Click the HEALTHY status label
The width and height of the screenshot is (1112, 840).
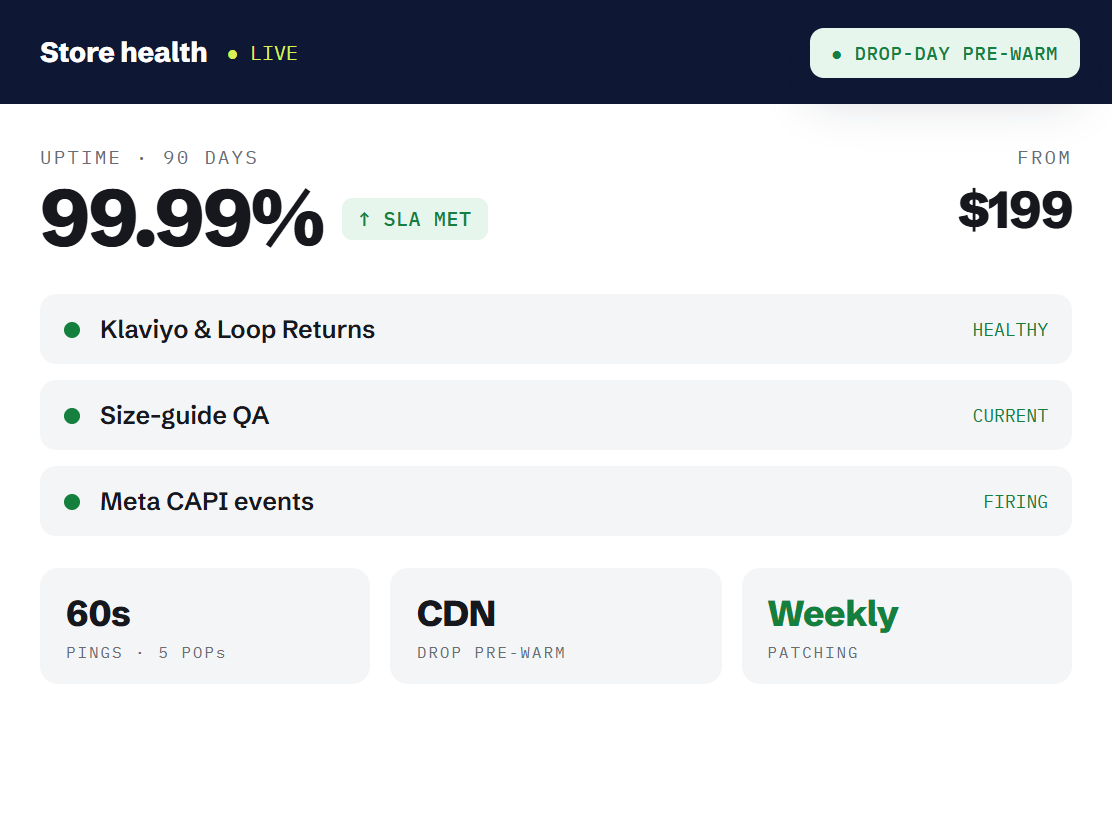pyautogui.click(x=1010, y=330)
